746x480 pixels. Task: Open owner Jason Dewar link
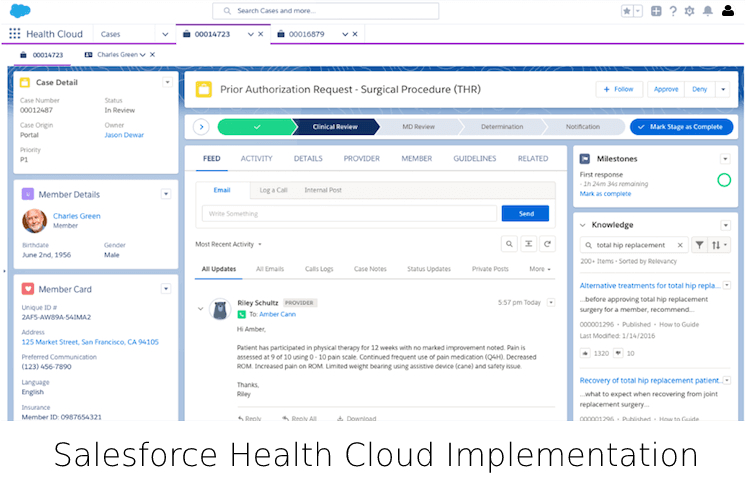coord(124,135)
